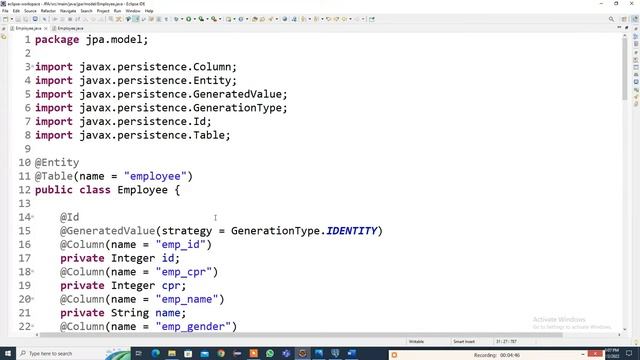Open the Navigate menu
The height and width of the screenshot is (360, 640).
68,11
